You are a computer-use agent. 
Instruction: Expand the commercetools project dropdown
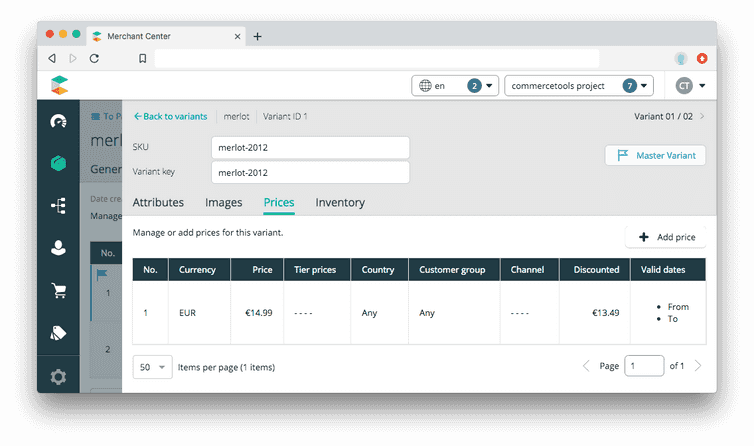pos(579,86)
